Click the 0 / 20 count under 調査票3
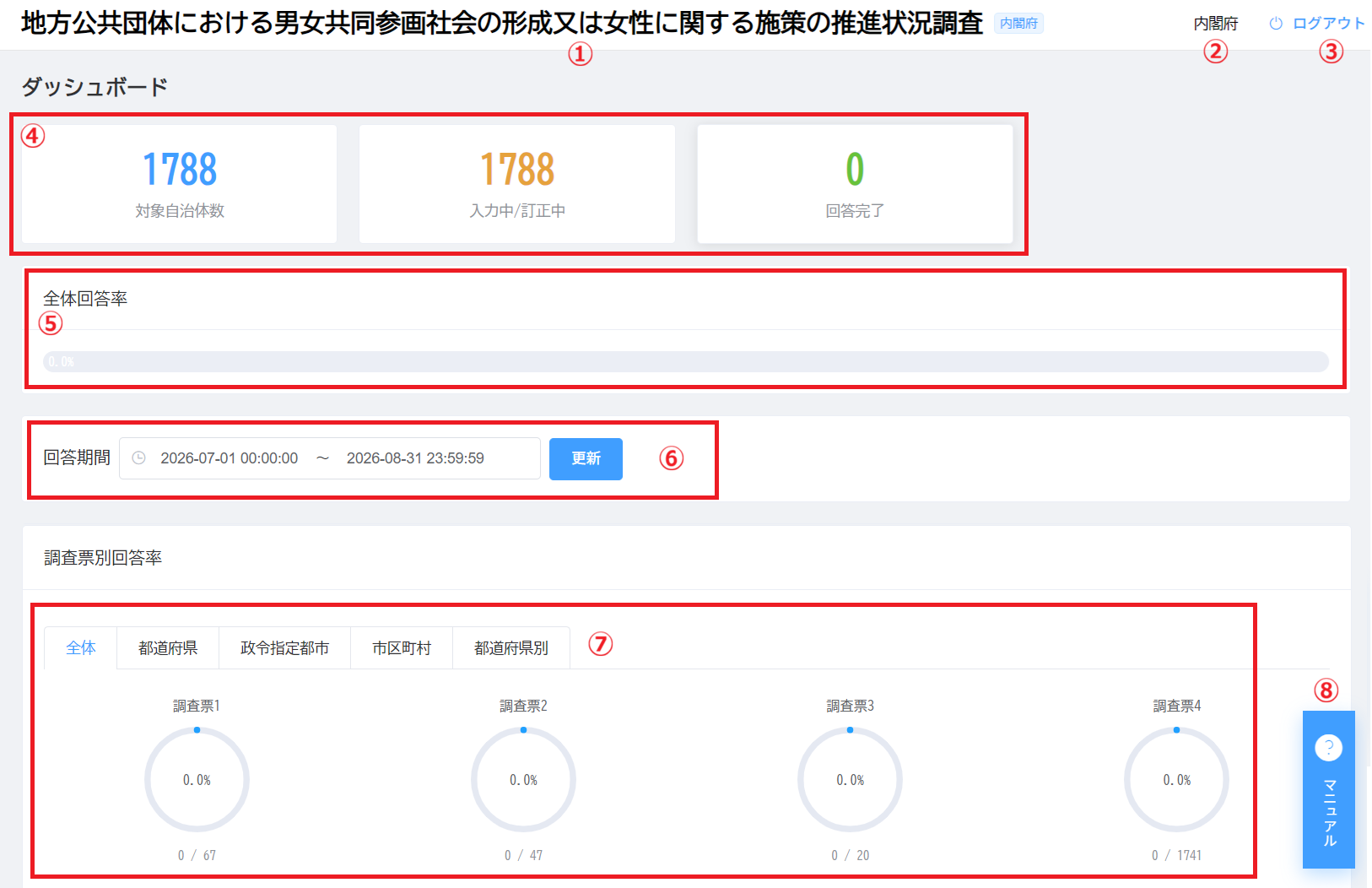This screenshot has width=1372, height=888. tap(850, 855)
